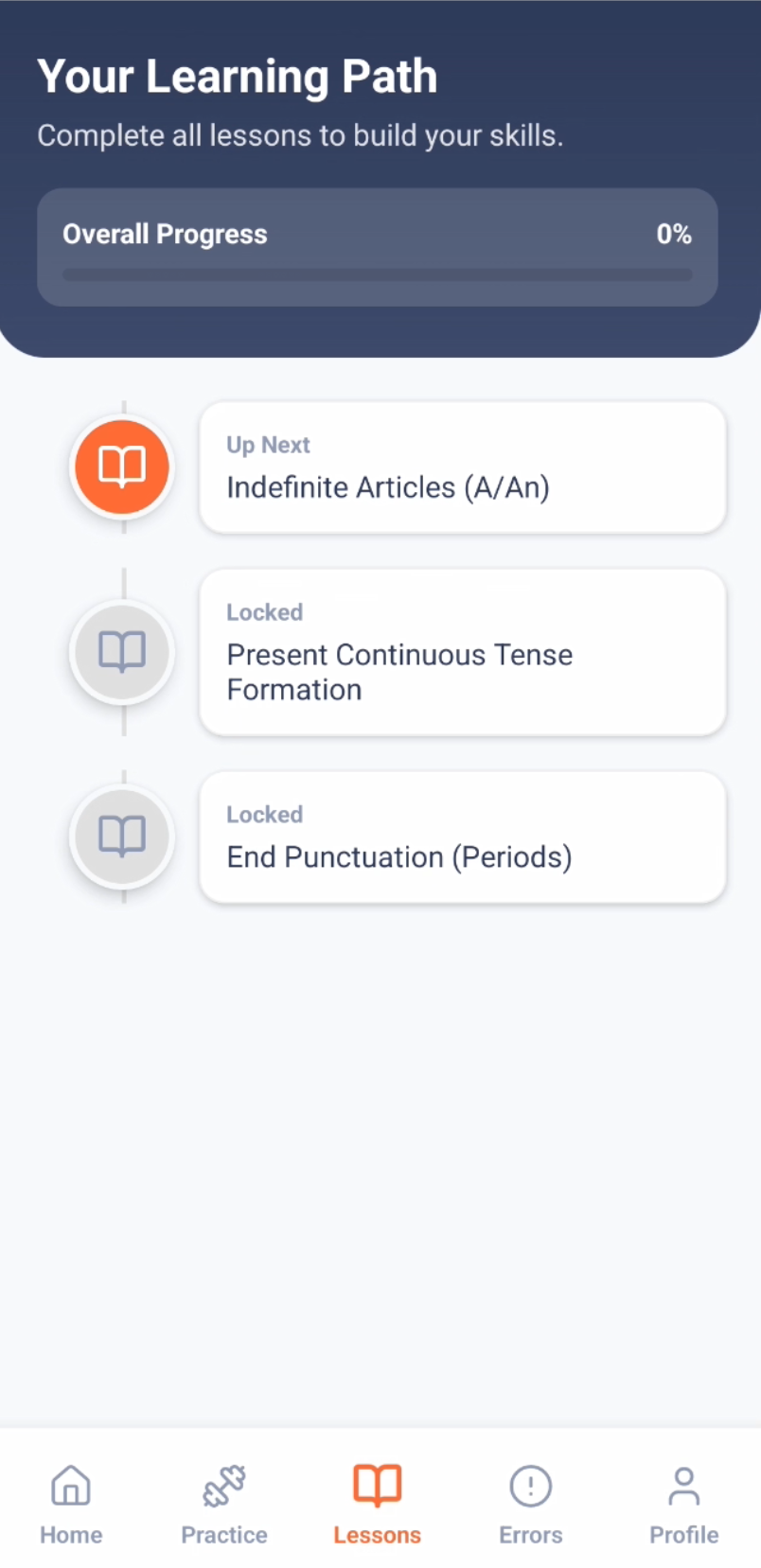
Task: Select the End Punctuation (Periods) lesson card
Action: point(463,837)
